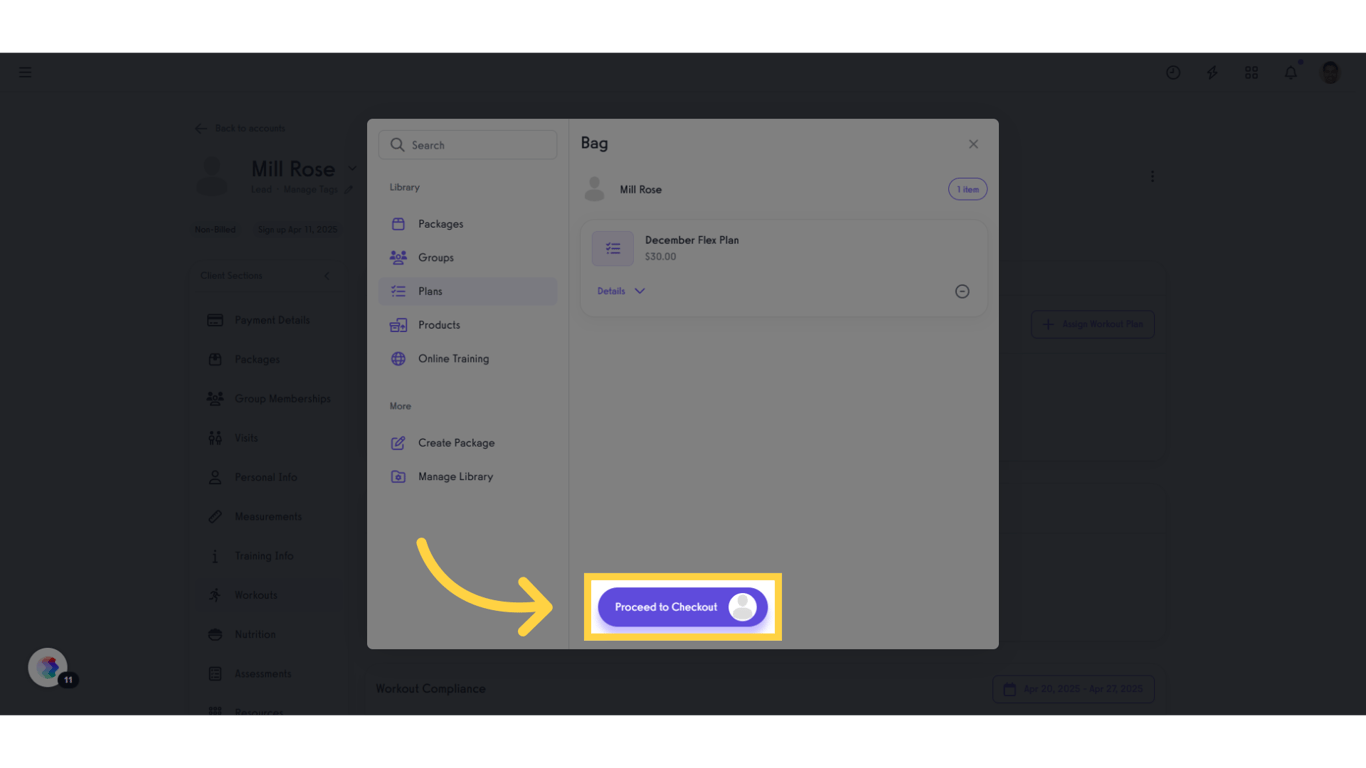Screen dimensions: 1366x768
Task: Open Training Info client section
Action: (x=270, y=556)
